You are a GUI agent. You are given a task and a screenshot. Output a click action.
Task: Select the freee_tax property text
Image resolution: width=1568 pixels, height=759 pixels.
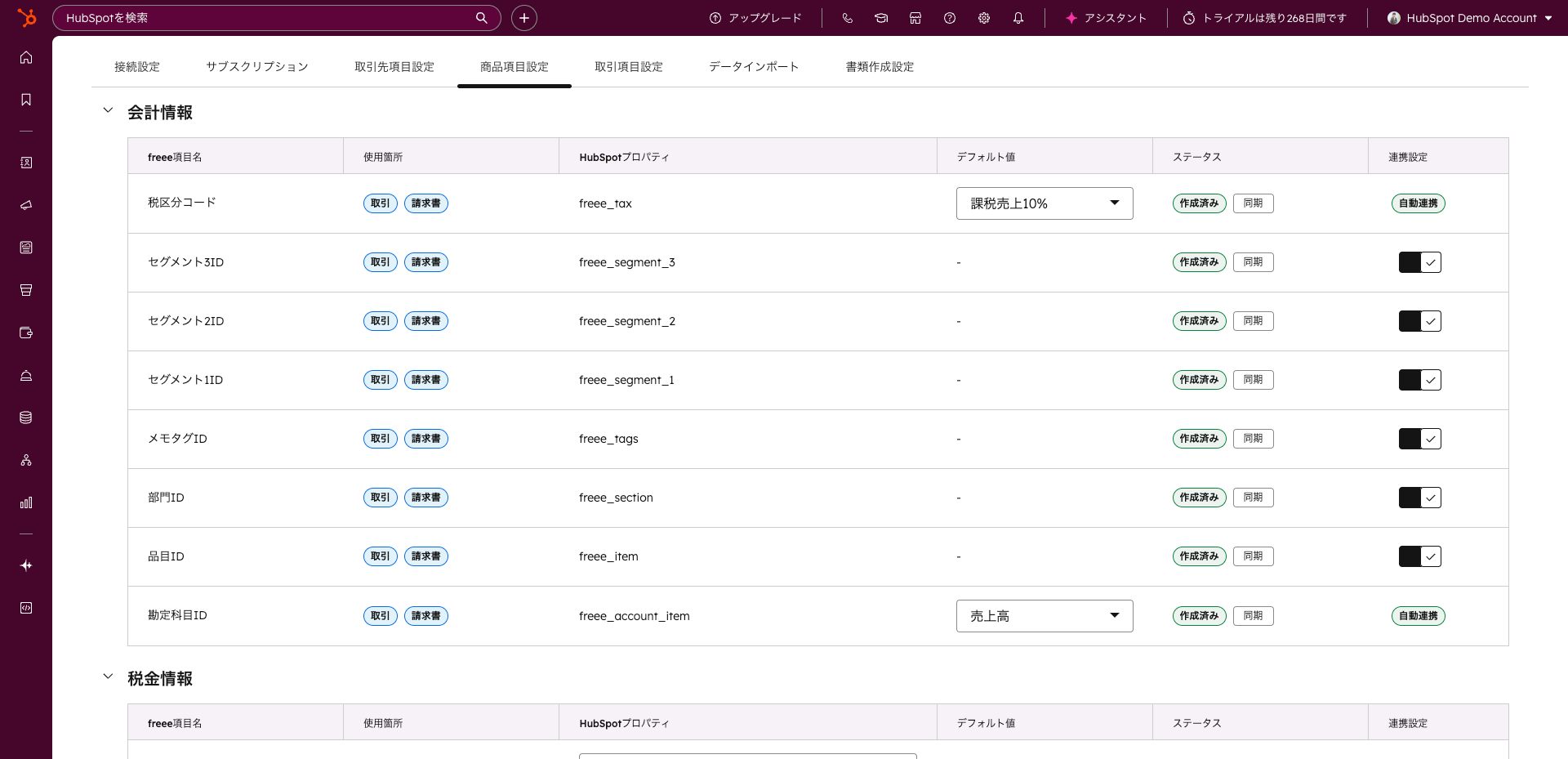(x=605, y=203)
